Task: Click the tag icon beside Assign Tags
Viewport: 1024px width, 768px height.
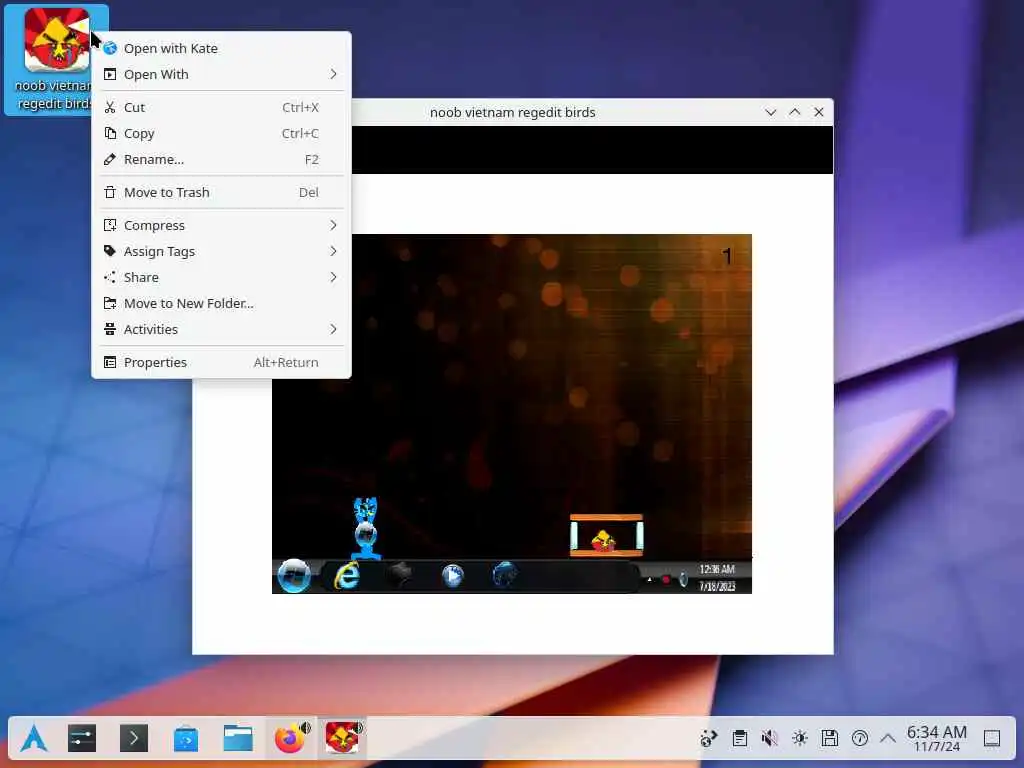Action: [110, 251]
